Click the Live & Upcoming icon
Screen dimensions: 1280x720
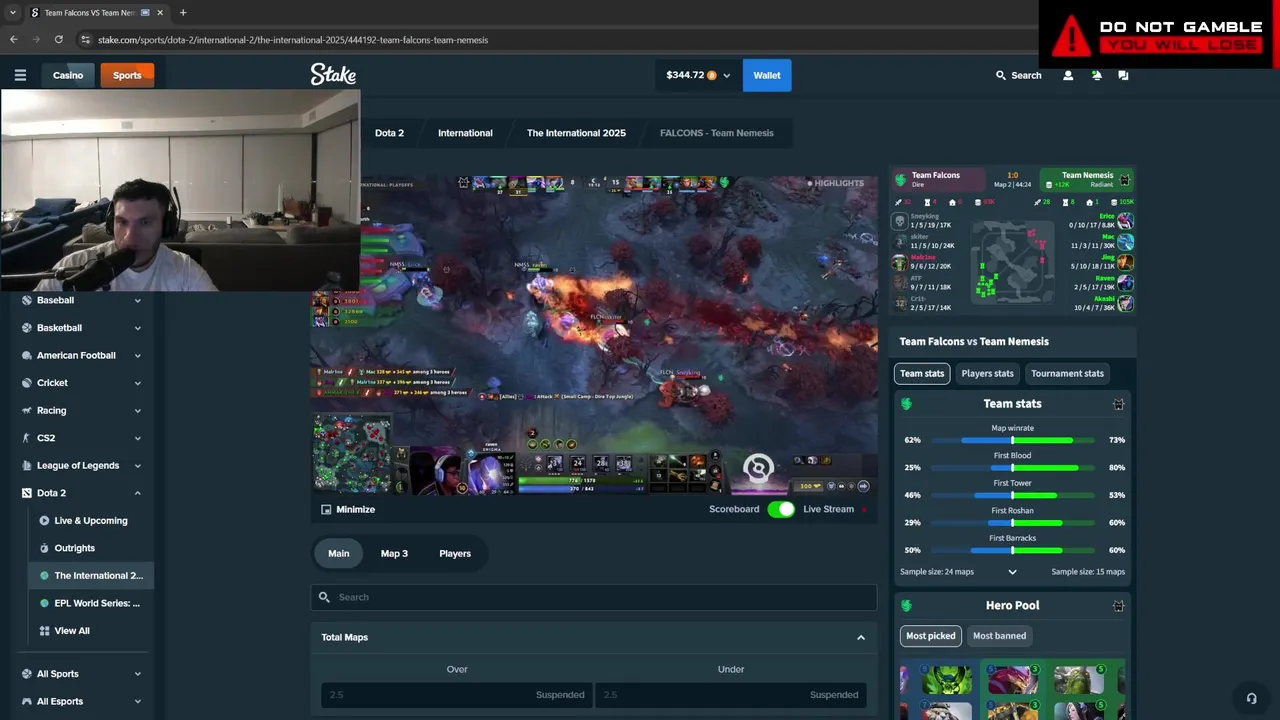coord(44,520)
